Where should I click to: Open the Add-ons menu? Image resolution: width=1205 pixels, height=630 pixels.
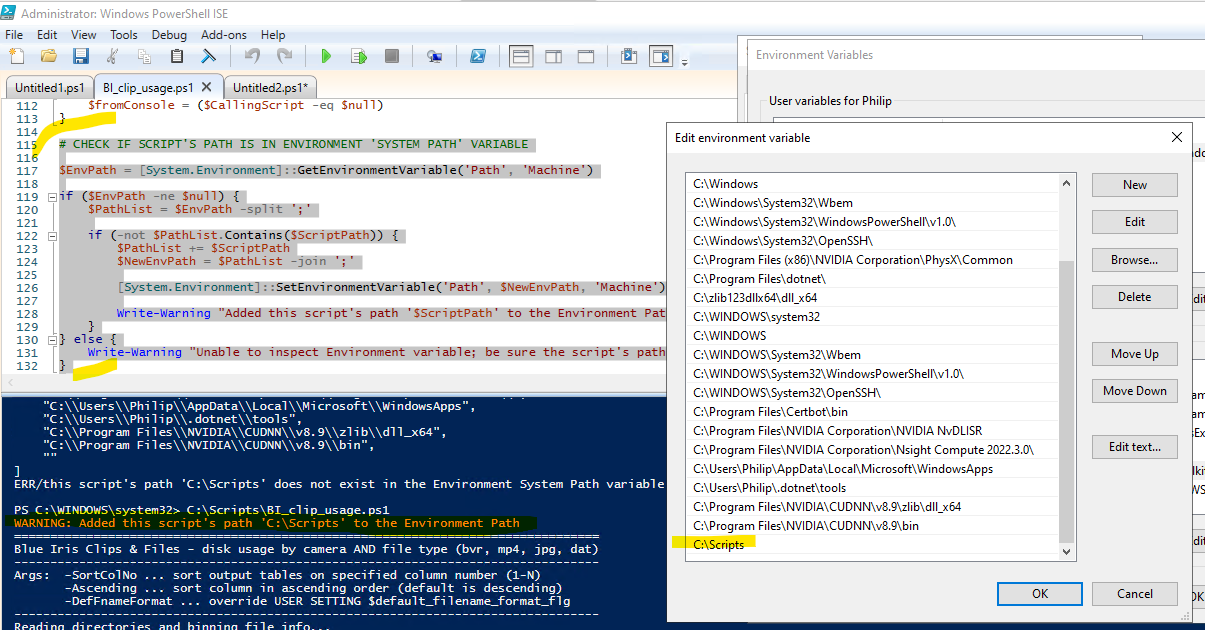(x=224, y=34)
